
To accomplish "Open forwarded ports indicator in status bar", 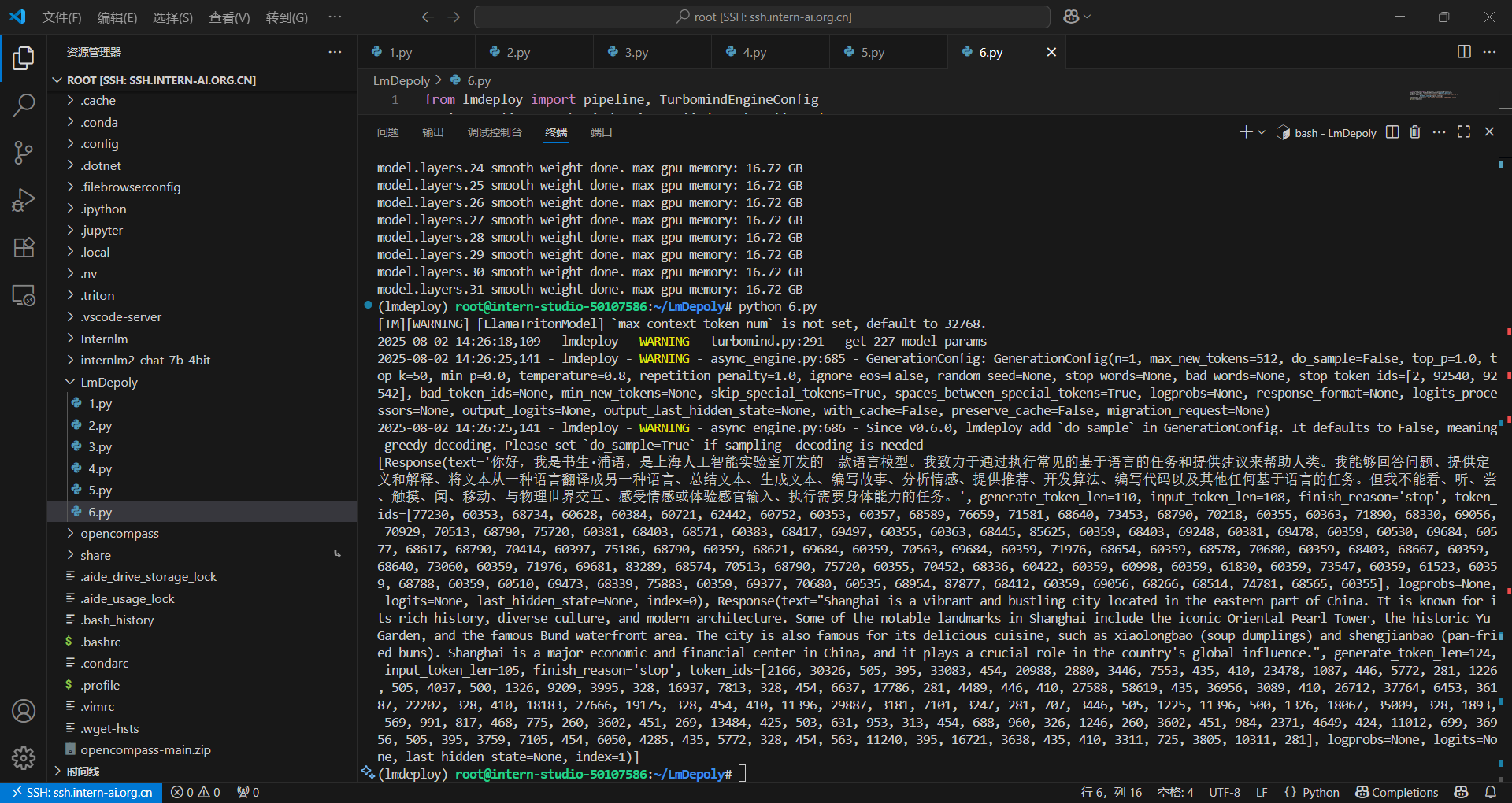I will 248,792.
